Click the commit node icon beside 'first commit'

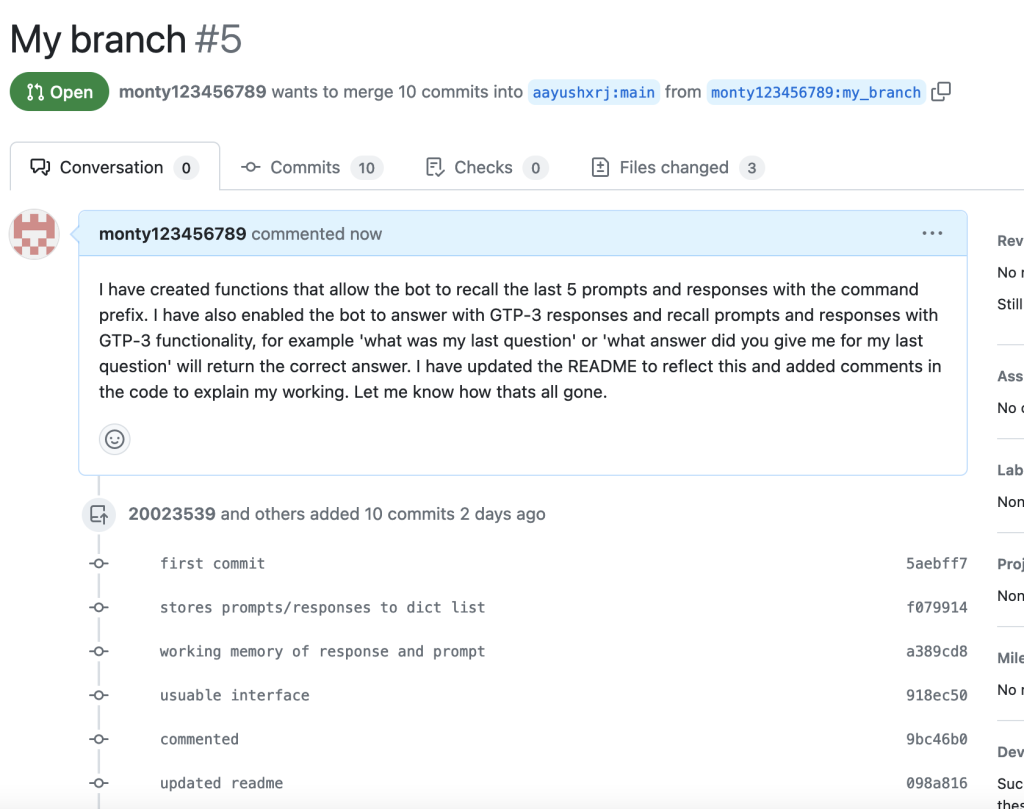point(99,563)
